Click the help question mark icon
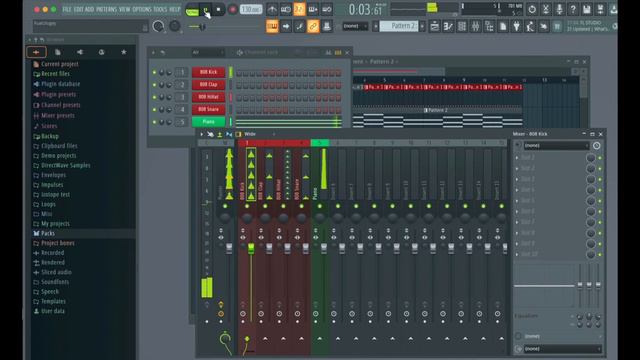Screen dimensions: 640x360 pyautogui.click(x=573, y=9)
